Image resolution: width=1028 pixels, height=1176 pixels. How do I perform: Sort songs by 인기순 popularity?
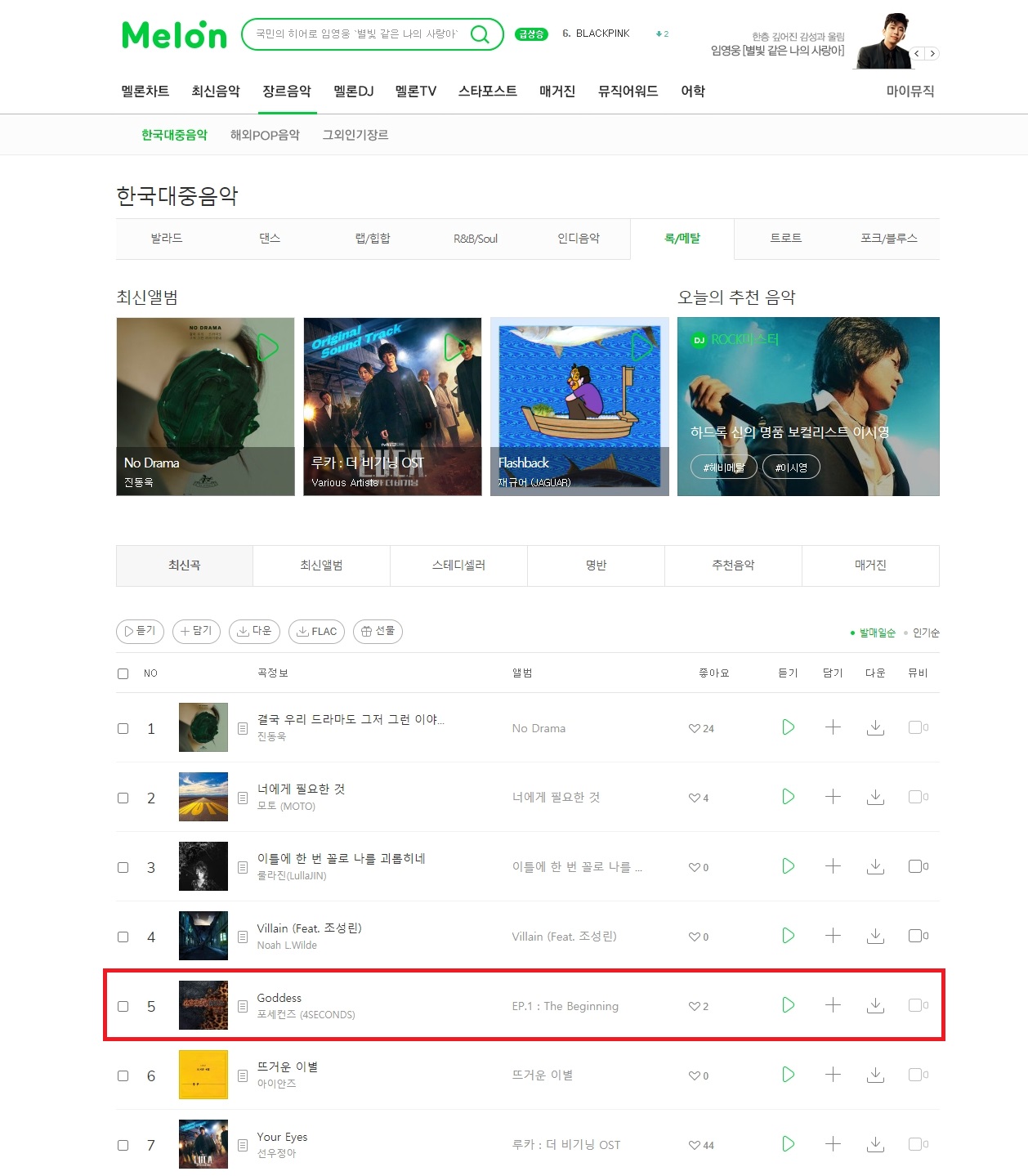pyautogui.click(x=926, y=633)
